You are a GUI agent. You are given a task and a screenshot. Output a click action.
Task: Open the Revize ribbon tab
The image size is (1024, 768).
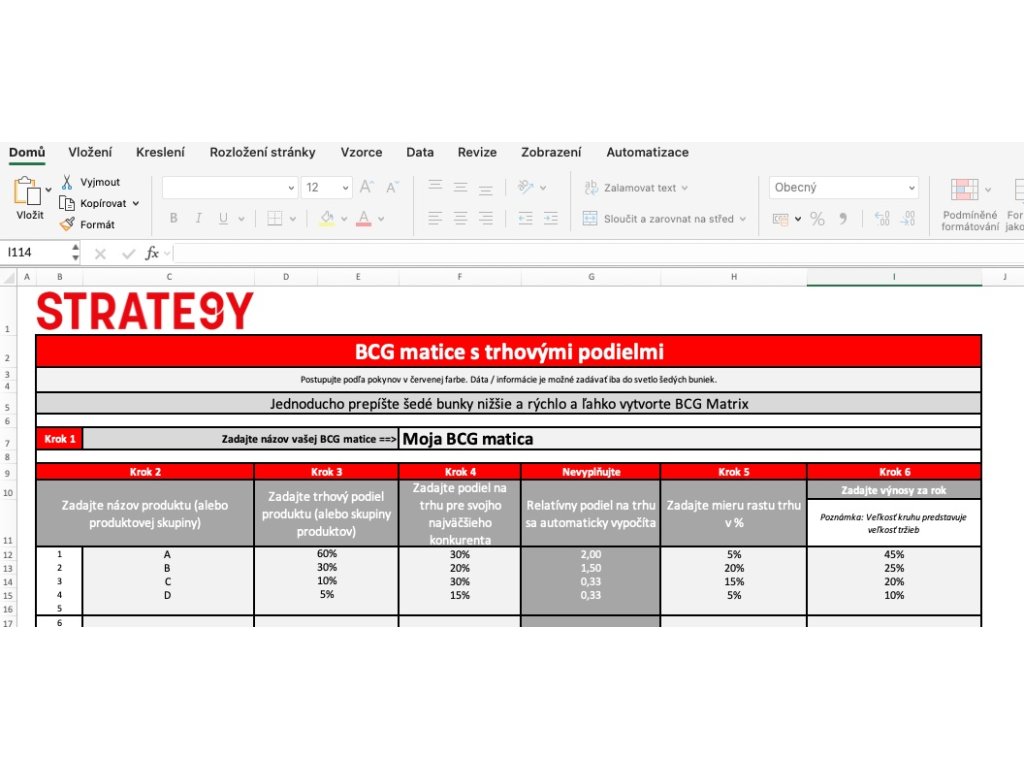477,152
